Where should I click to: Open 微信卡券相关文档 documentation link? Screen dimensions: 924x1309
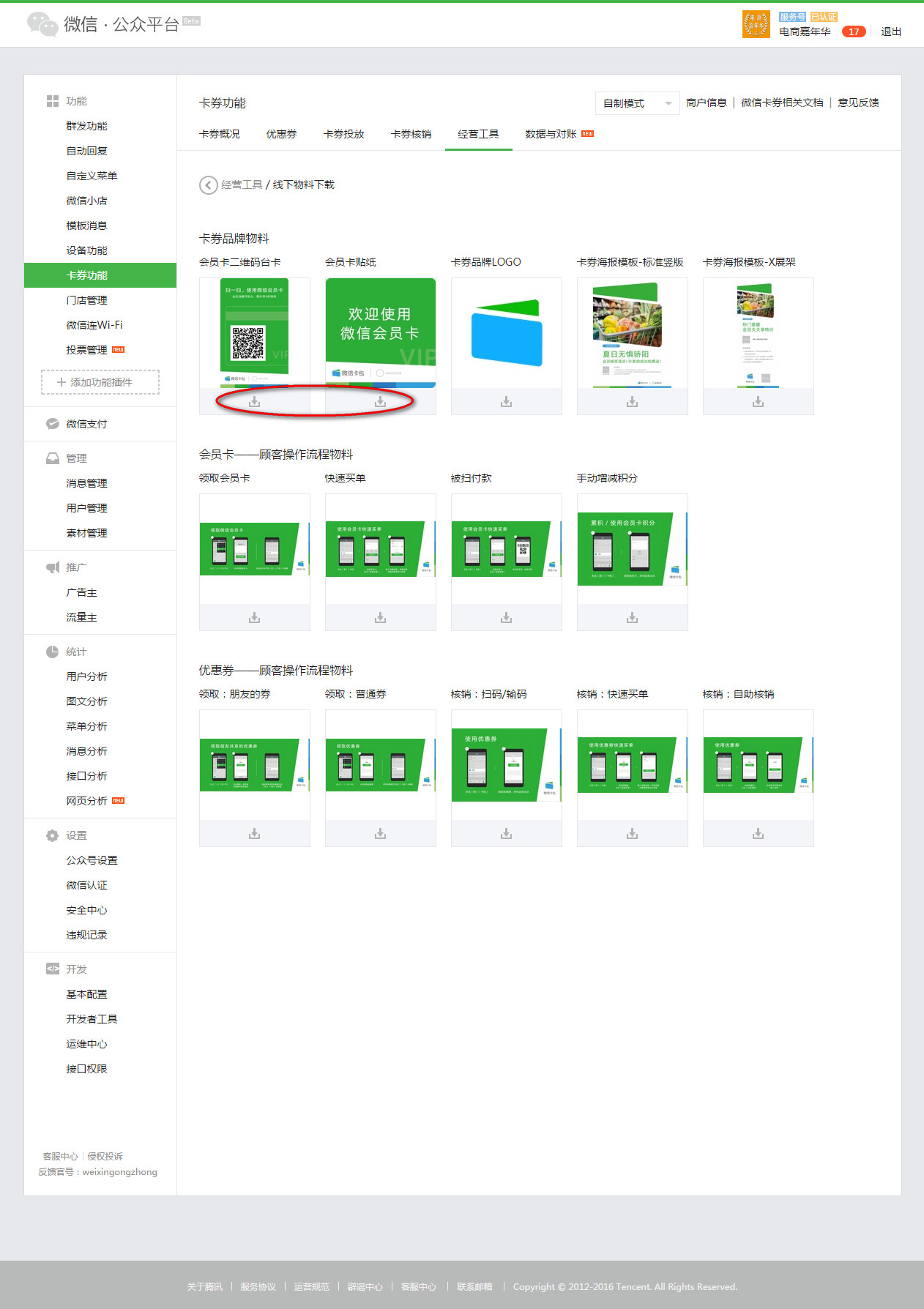click(x=782, y=102)
